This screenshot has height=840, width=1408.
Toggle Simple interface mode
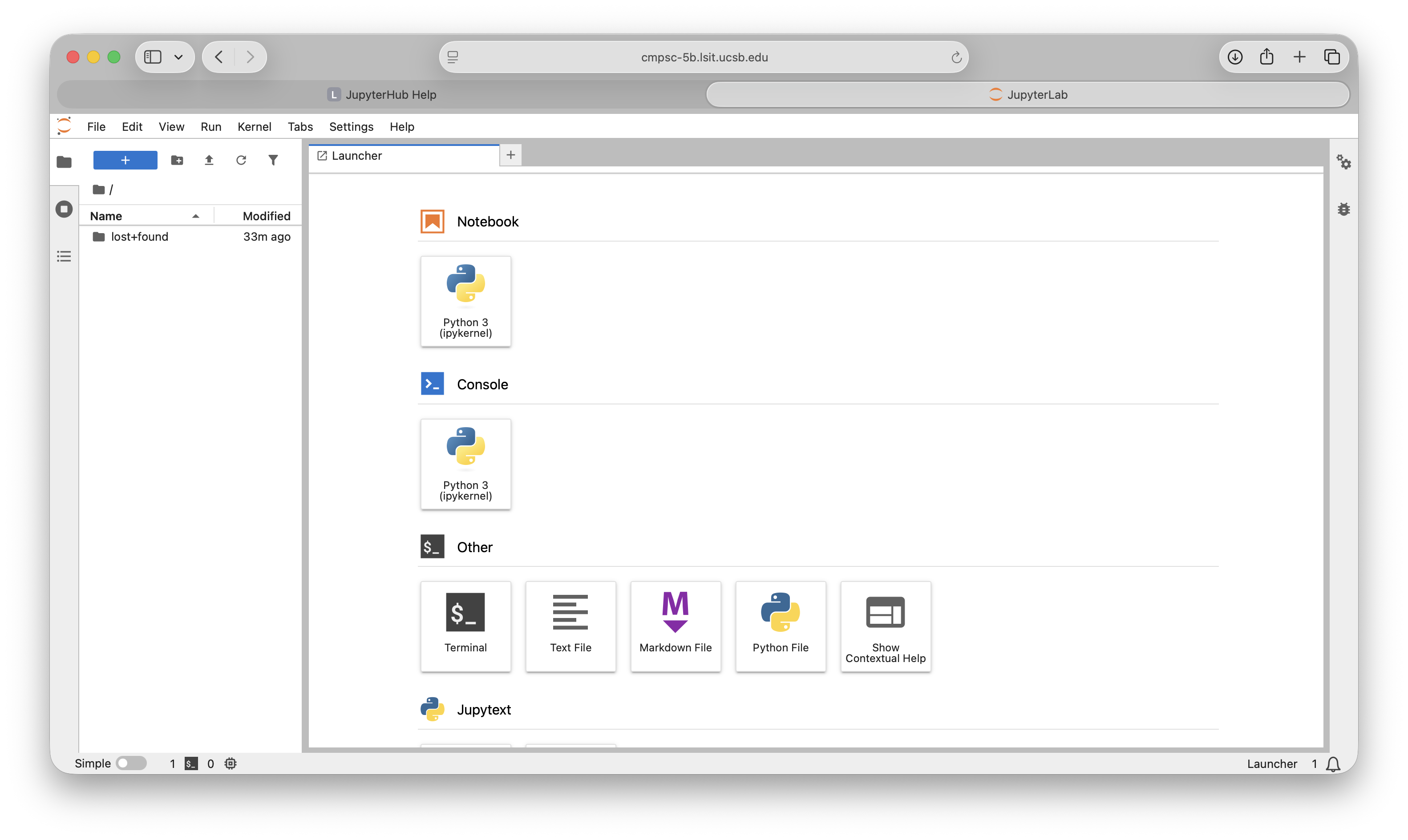coord(131,763)
